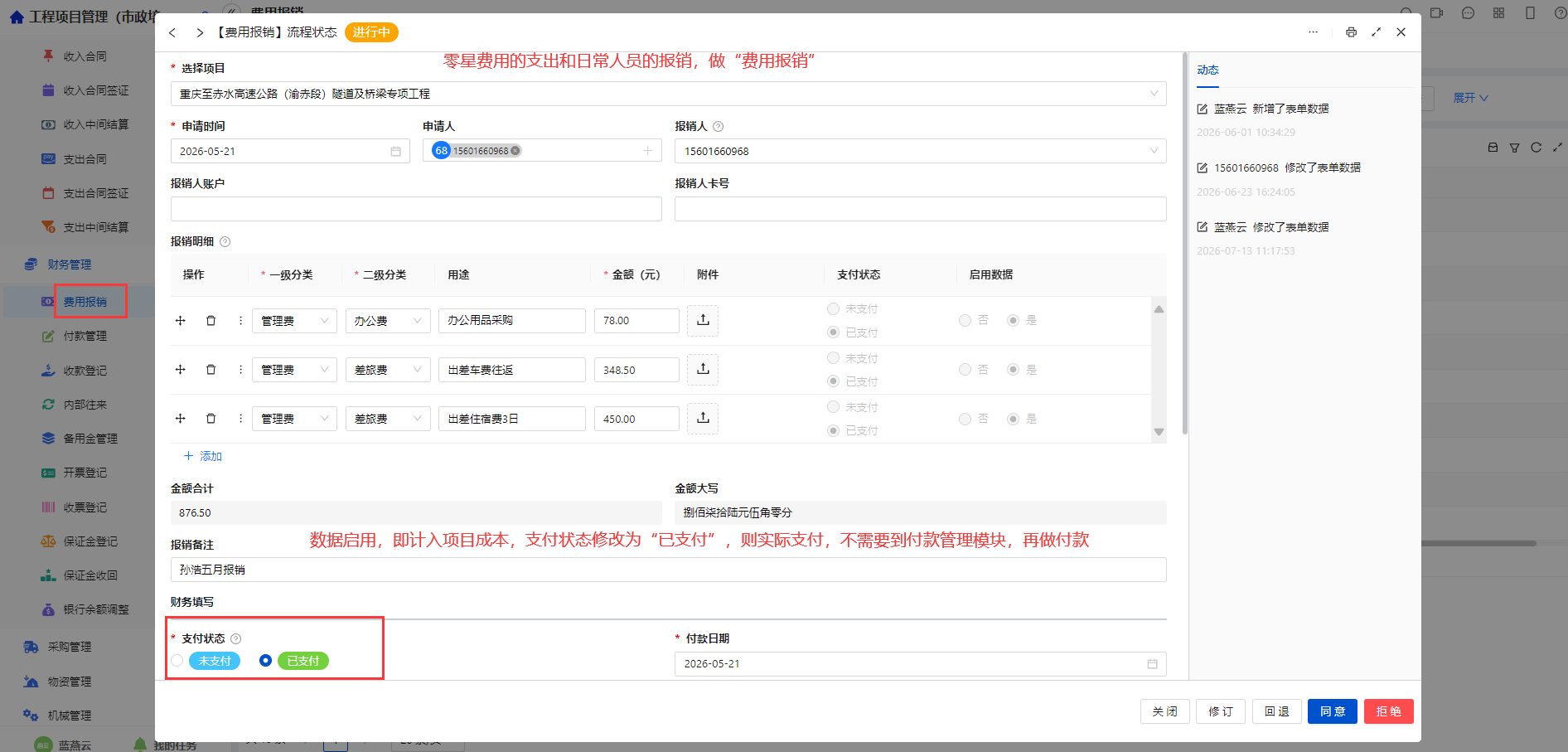Choose 已支付 in 财务填写 支付状态
1568x752 pixels.
coord(265,661)
